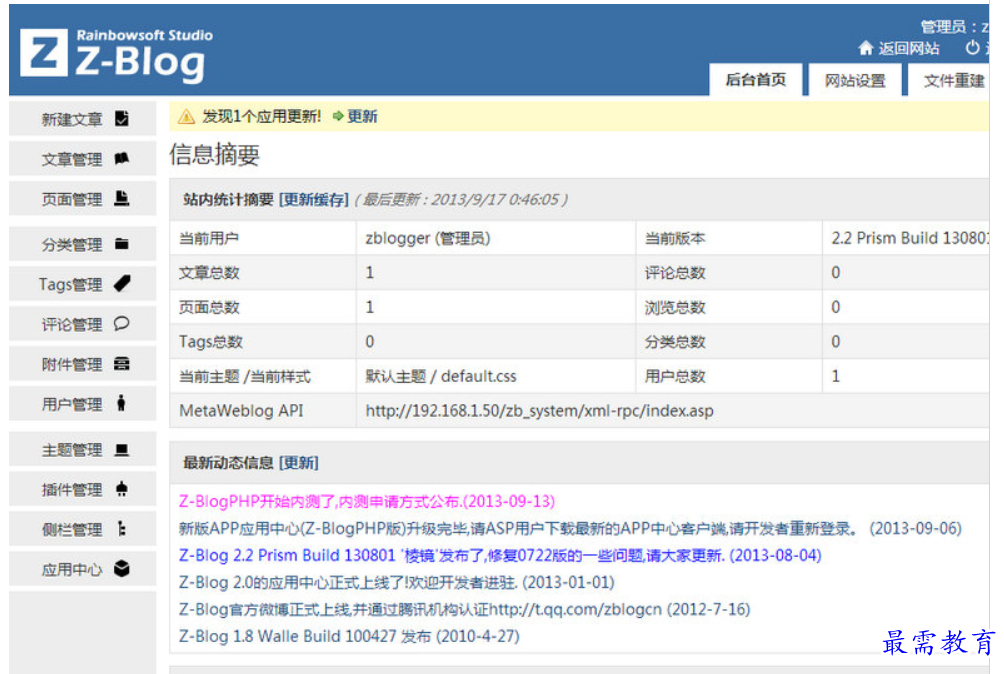Screen dimensions: 1004x674
Task: Open the 新版APP应用中心 news item
Action: coord(570,528)
